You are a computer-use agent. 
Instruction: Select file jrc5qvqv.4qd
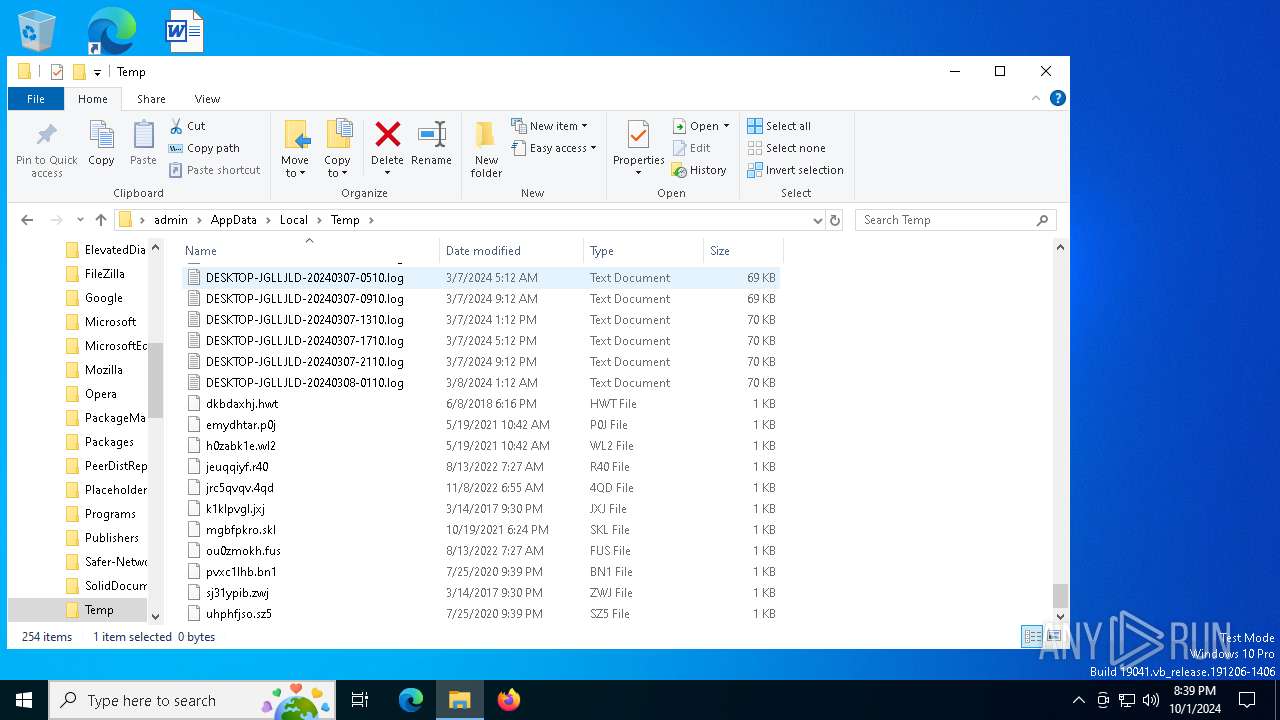[481, 488]
